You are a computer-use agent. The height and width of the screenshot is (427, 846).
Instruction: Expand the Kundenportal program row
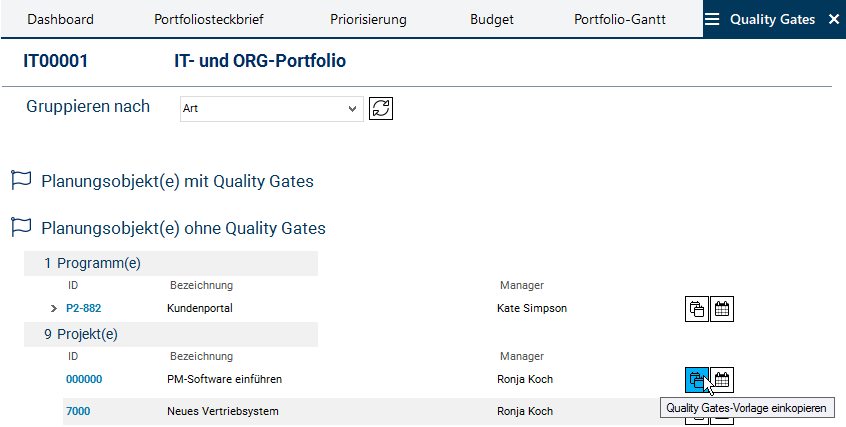pos(53,308)
